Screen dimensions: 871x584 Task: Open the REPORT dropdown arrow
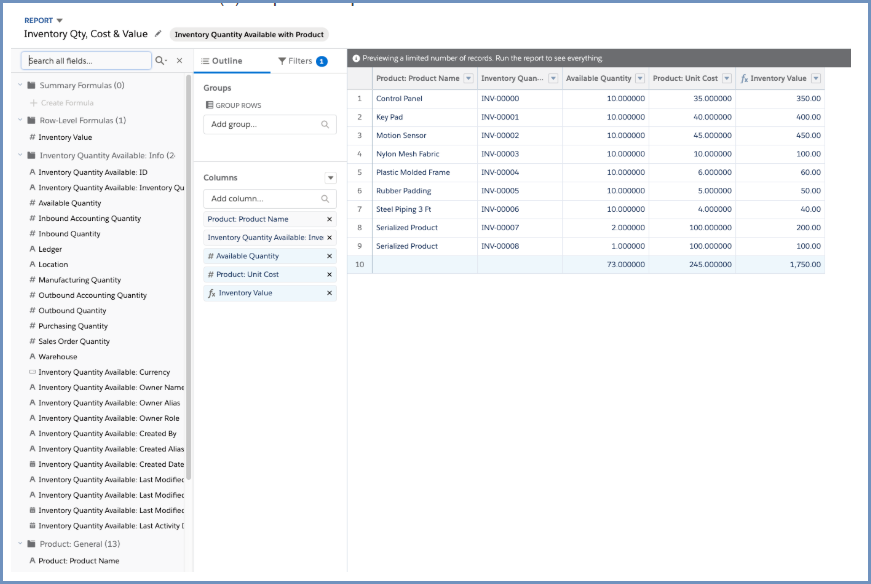tap(59, 20)
